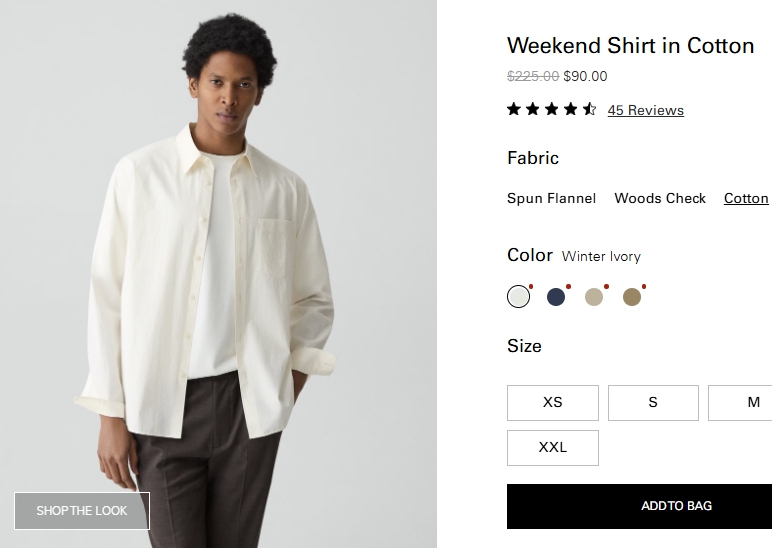Pick the light beige color swatch

click(x=594, y=297)
